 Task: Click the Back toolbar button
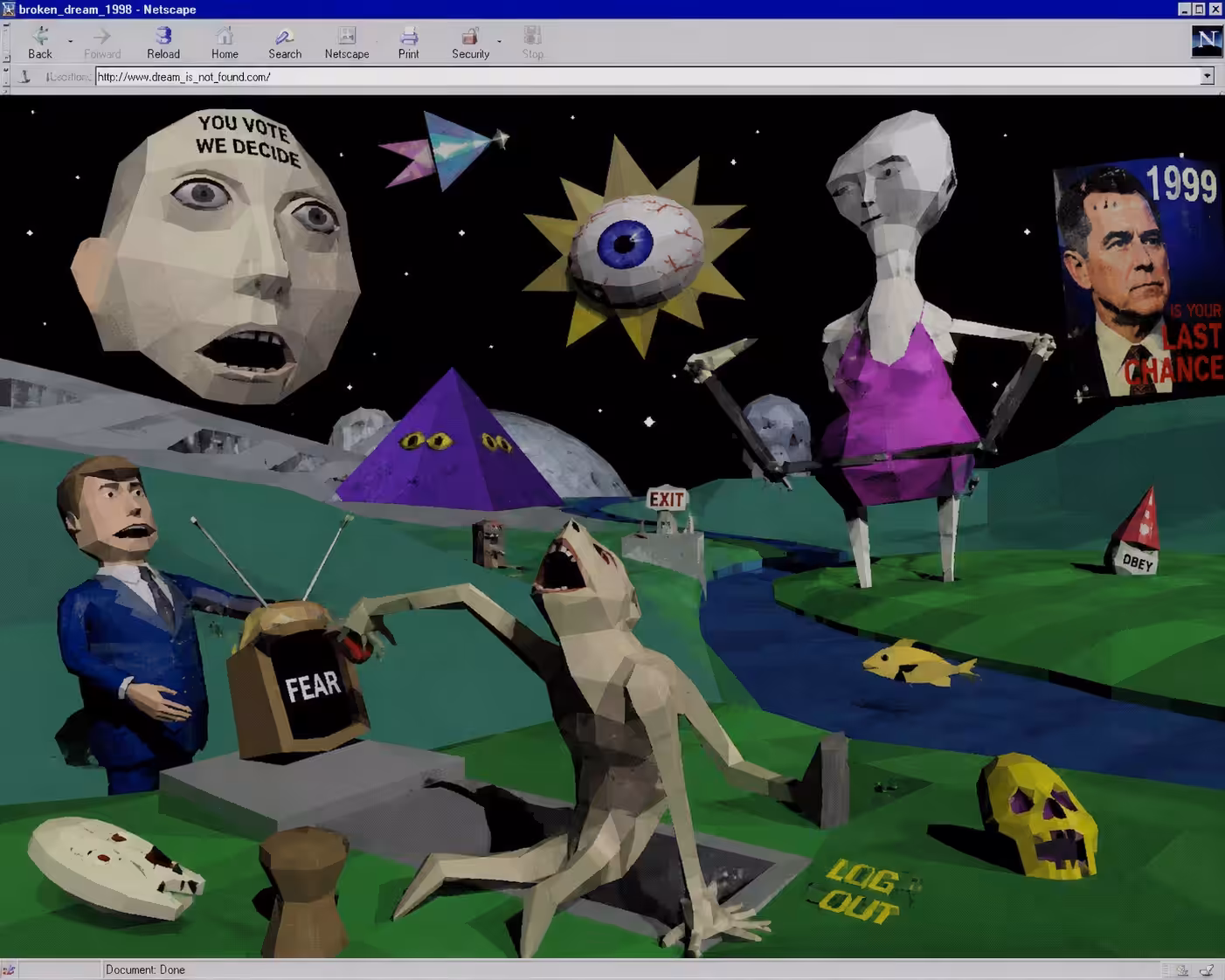click(x=39, y=42)
